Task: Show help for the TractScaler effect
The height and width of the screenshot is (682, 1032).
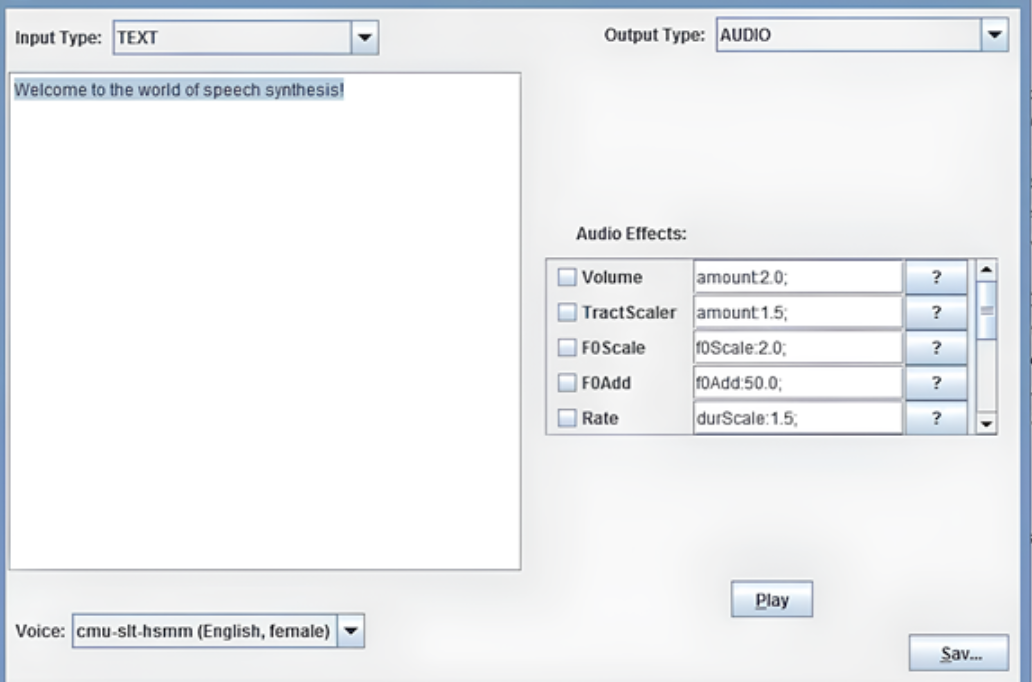Action: 936,312
